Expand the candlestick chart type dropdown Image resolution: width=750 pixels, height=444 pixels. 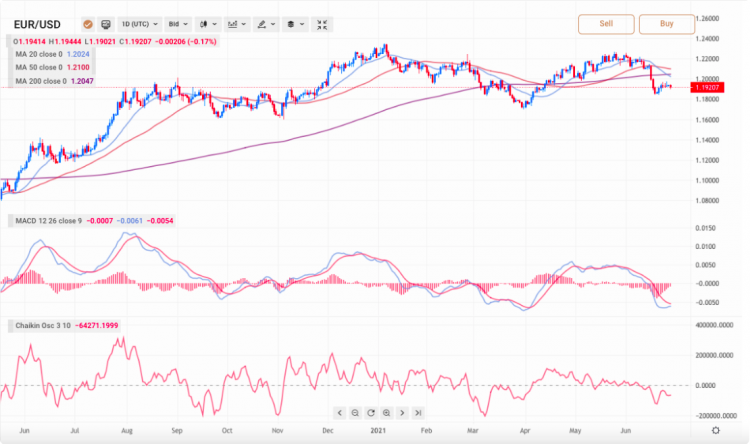(x=208, y=22)
